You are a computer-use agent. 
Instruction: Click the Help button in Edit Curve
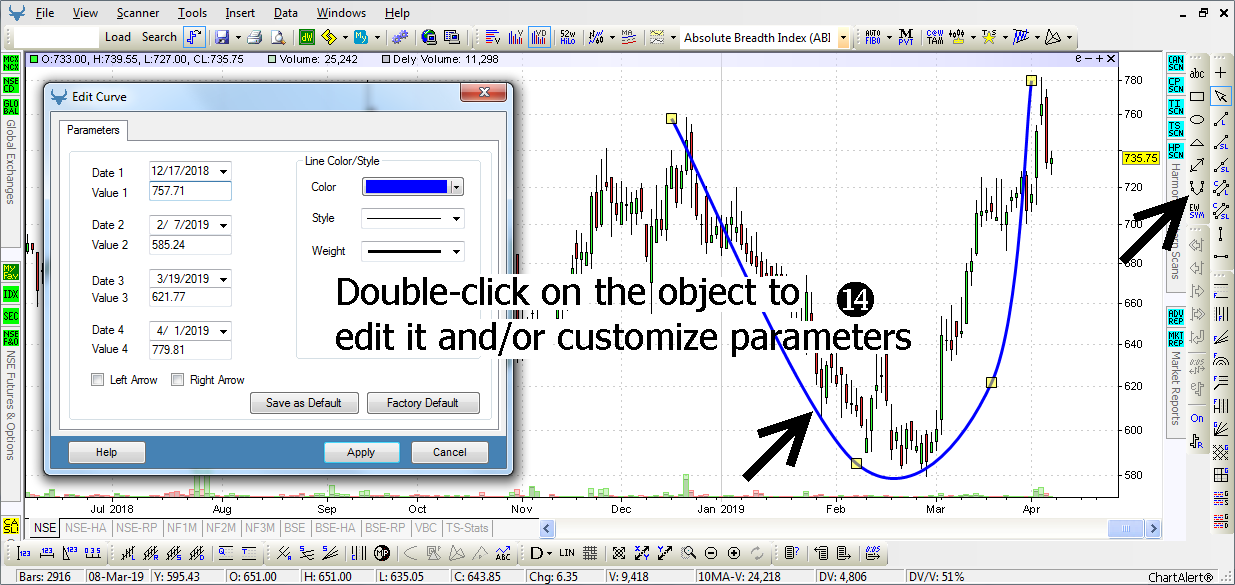(x=107, y=452)
